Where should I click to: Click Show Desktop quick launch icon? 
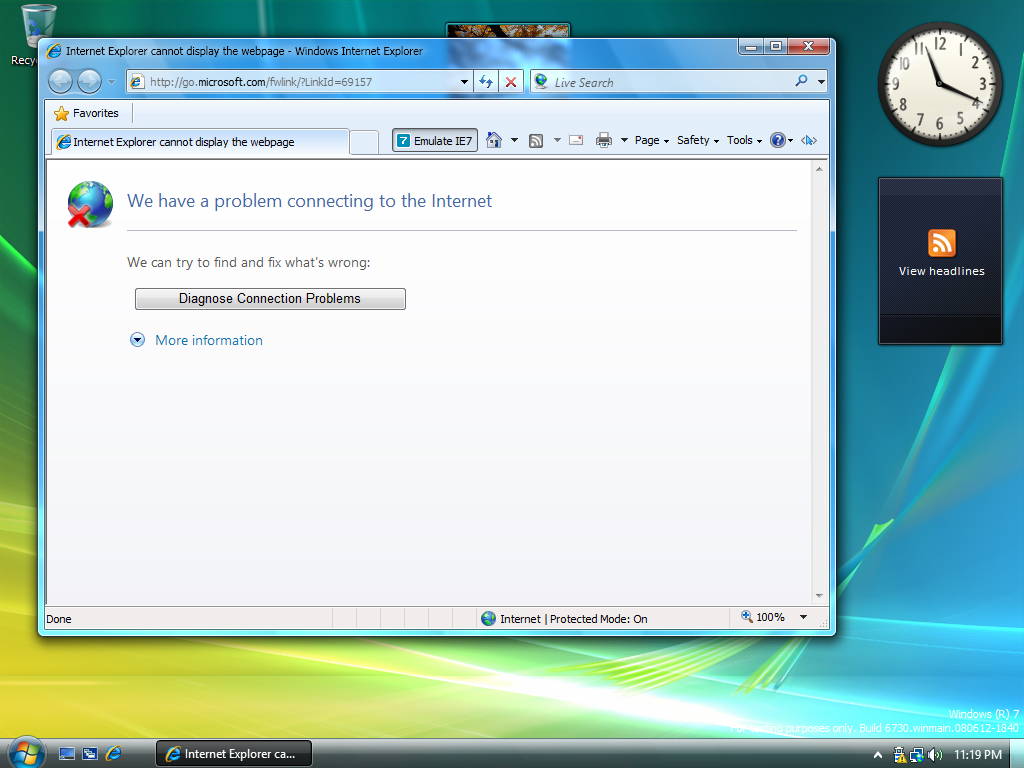coord(67,754)
